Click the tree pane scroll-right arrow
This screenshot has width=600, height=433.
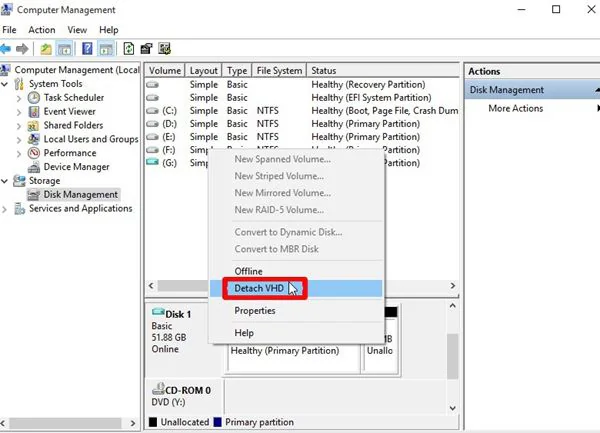click(133, 423)
